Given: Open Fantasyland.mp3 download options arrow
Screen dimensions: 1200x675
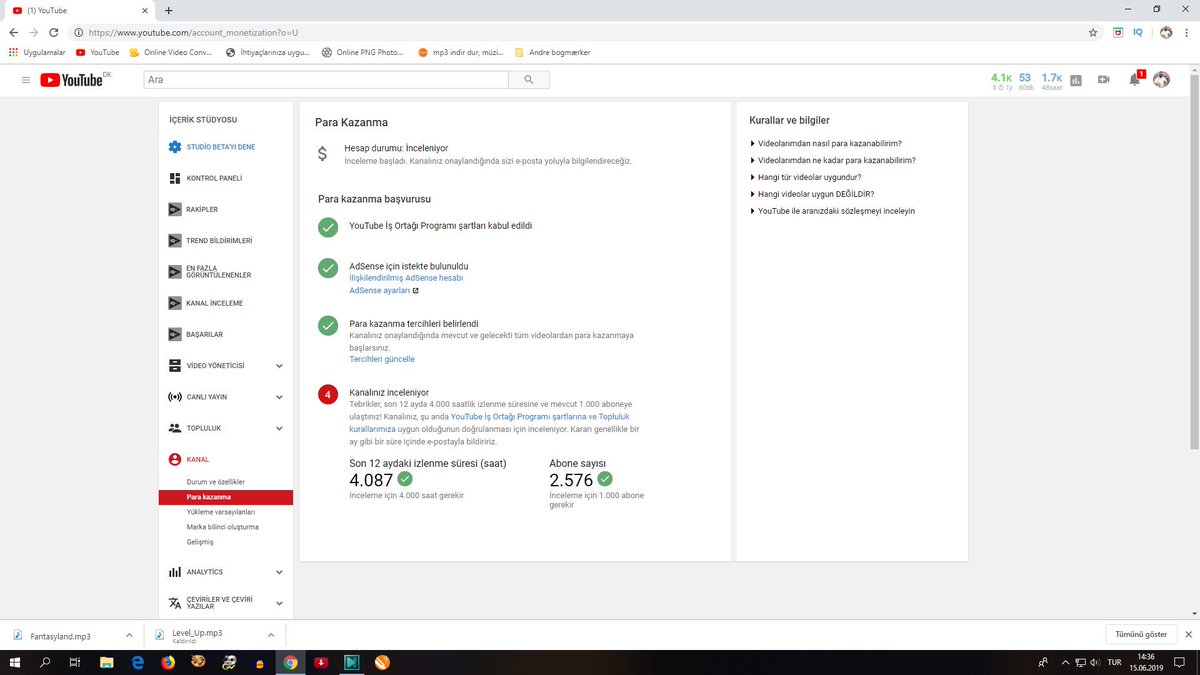Looking at the screenshot, I should (128, 635).
